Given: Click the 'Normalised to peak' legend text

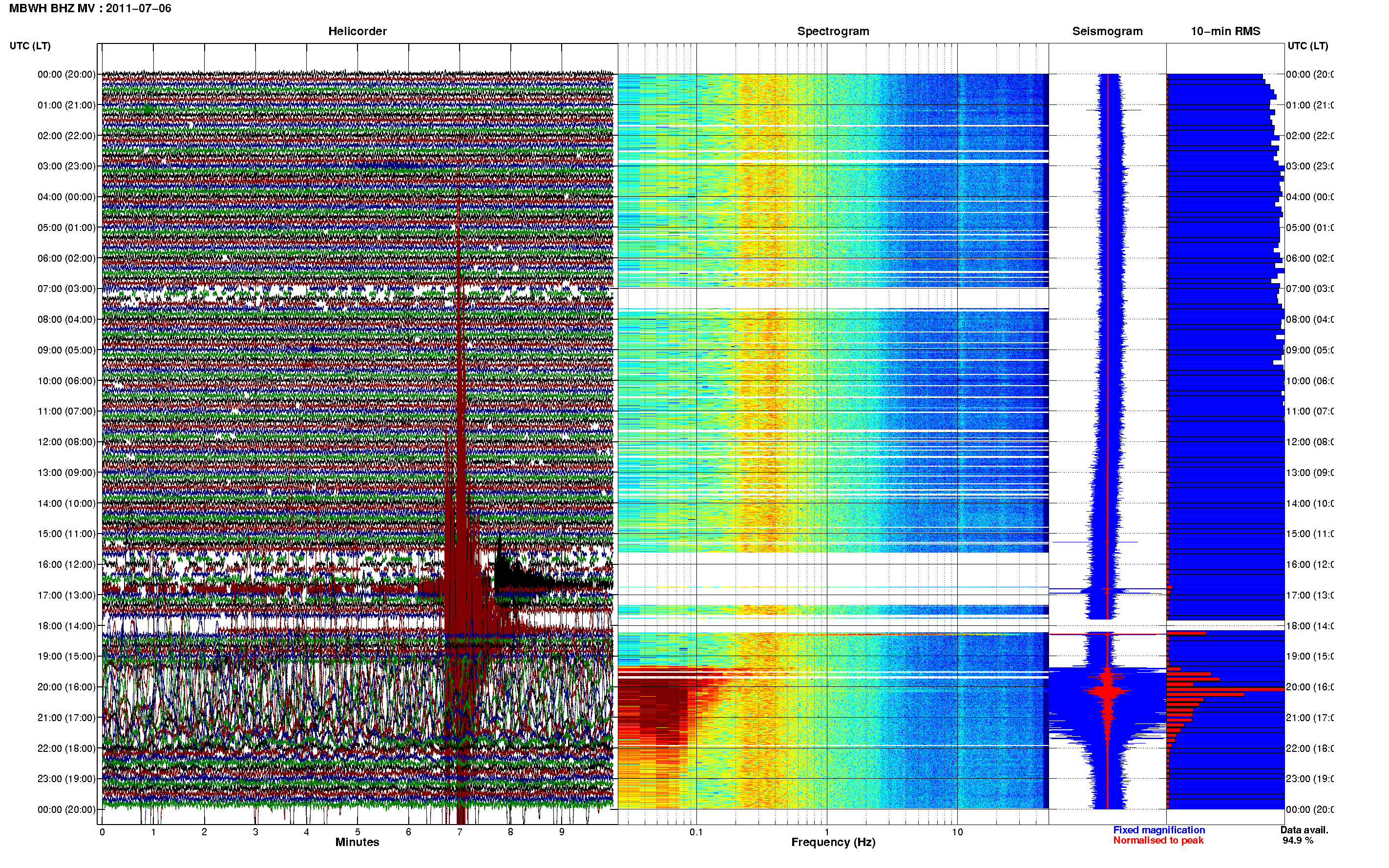Looking at the screenshot, I should (1158, 841).
